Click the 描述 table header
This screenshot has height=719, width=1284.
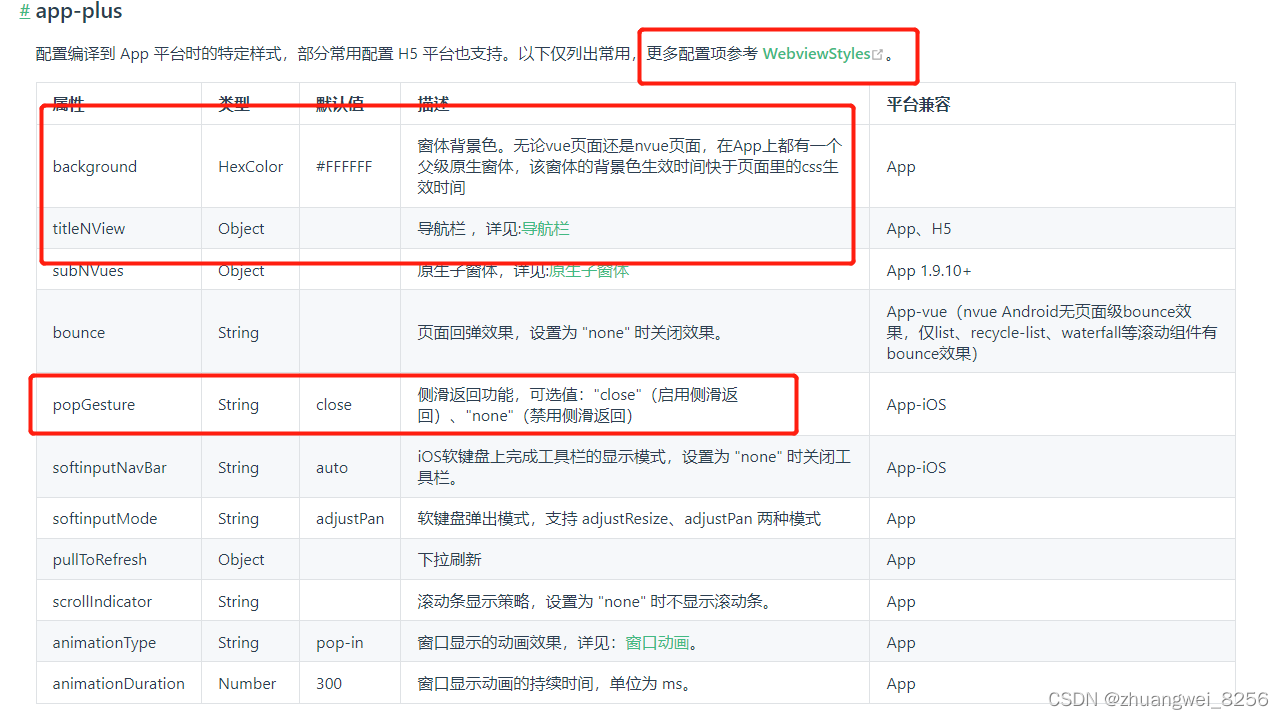[x=432, y=104]
